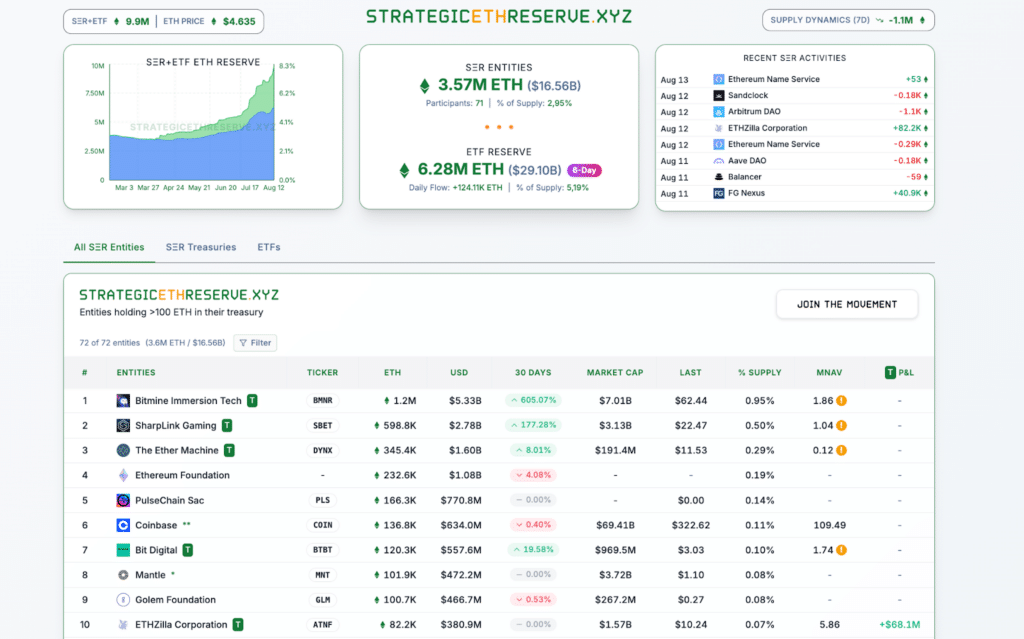1024x639 pixels.
Task: Click the 605.07% 30-day change pill
Action: tap(533, 400)
